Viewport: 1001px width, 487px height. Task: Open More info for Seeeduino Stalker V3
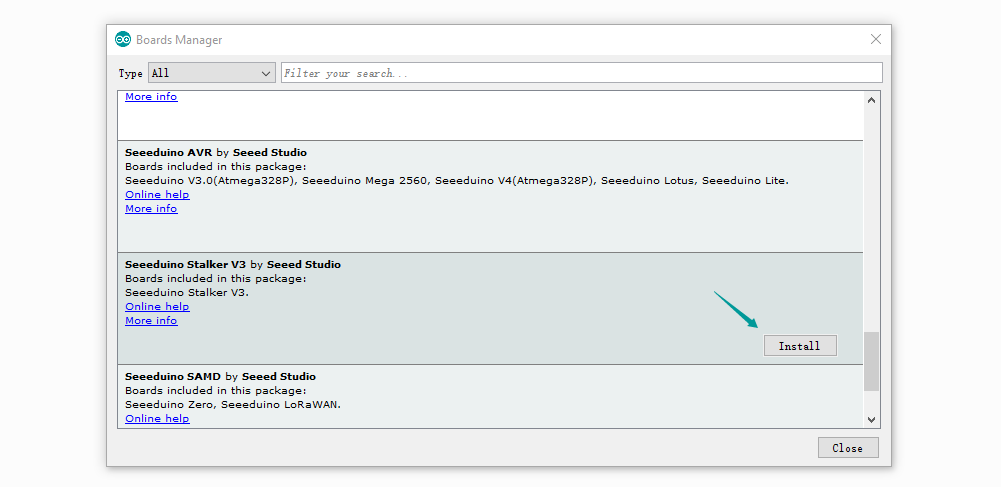tap(151, 320)
